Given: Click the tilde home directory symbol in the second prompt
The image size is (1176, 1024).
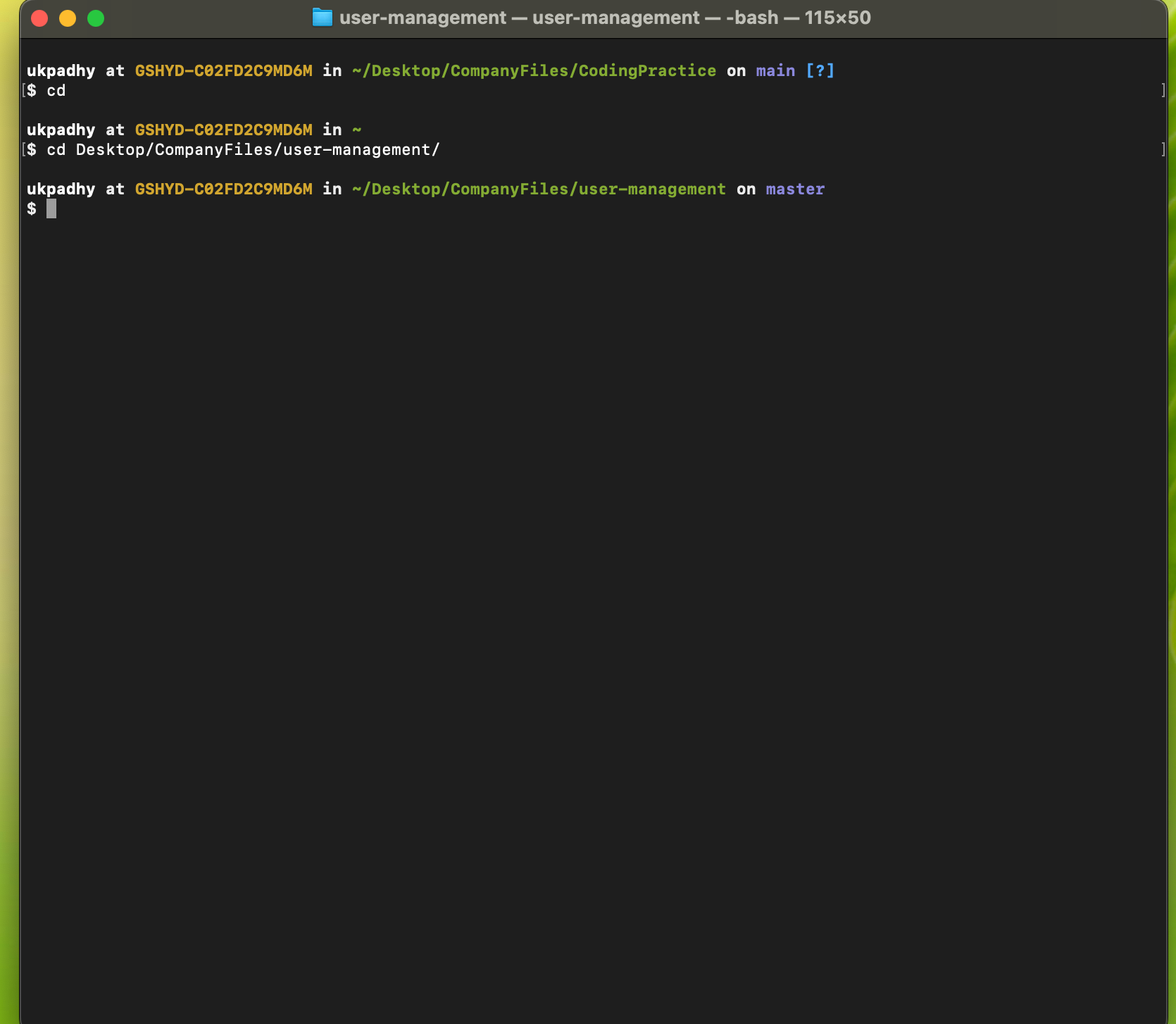Looking at the screenshot, I should click(356, 130).
